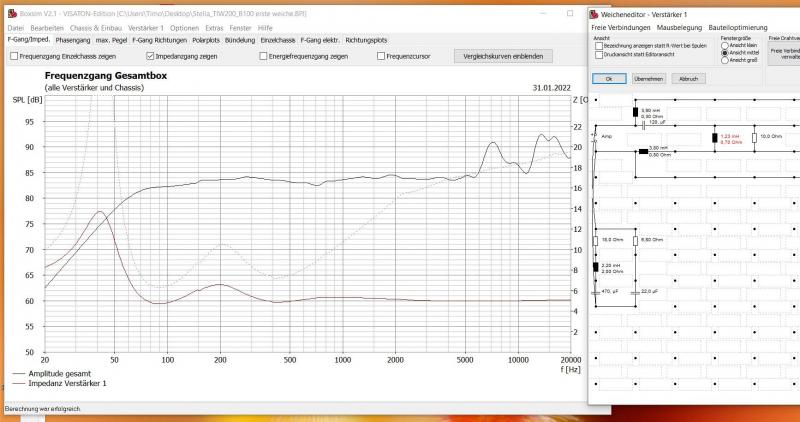Click the Abbruch button
Screen dimensions: 800x422
click(688, 79)
